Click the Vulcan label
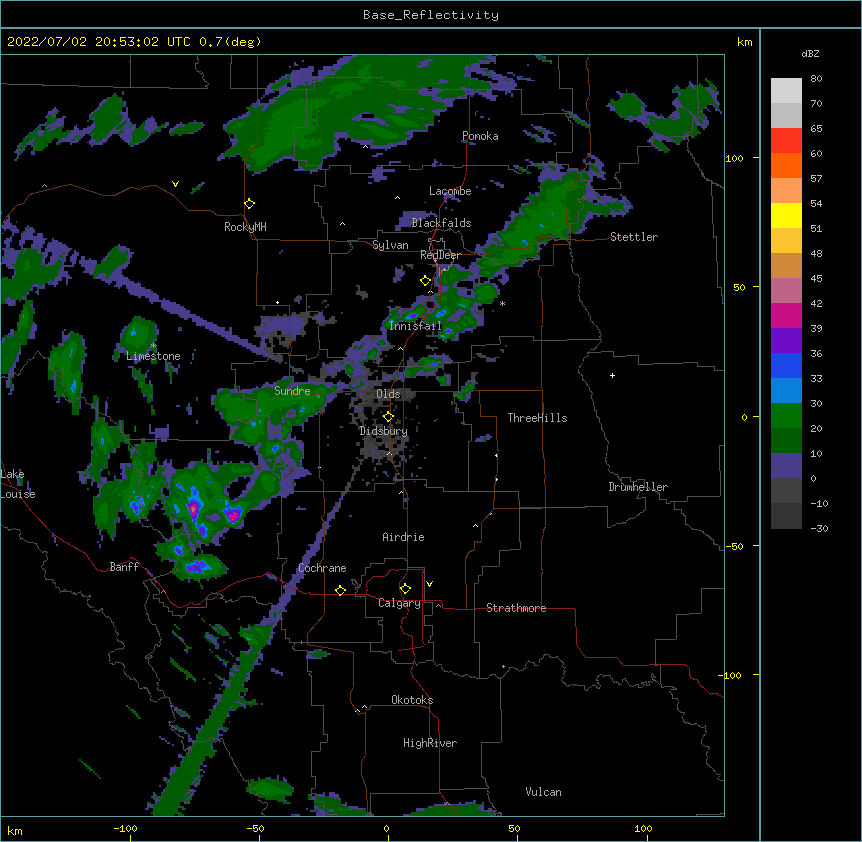Viewport: 862px width, 842px height. click(543, 792)
